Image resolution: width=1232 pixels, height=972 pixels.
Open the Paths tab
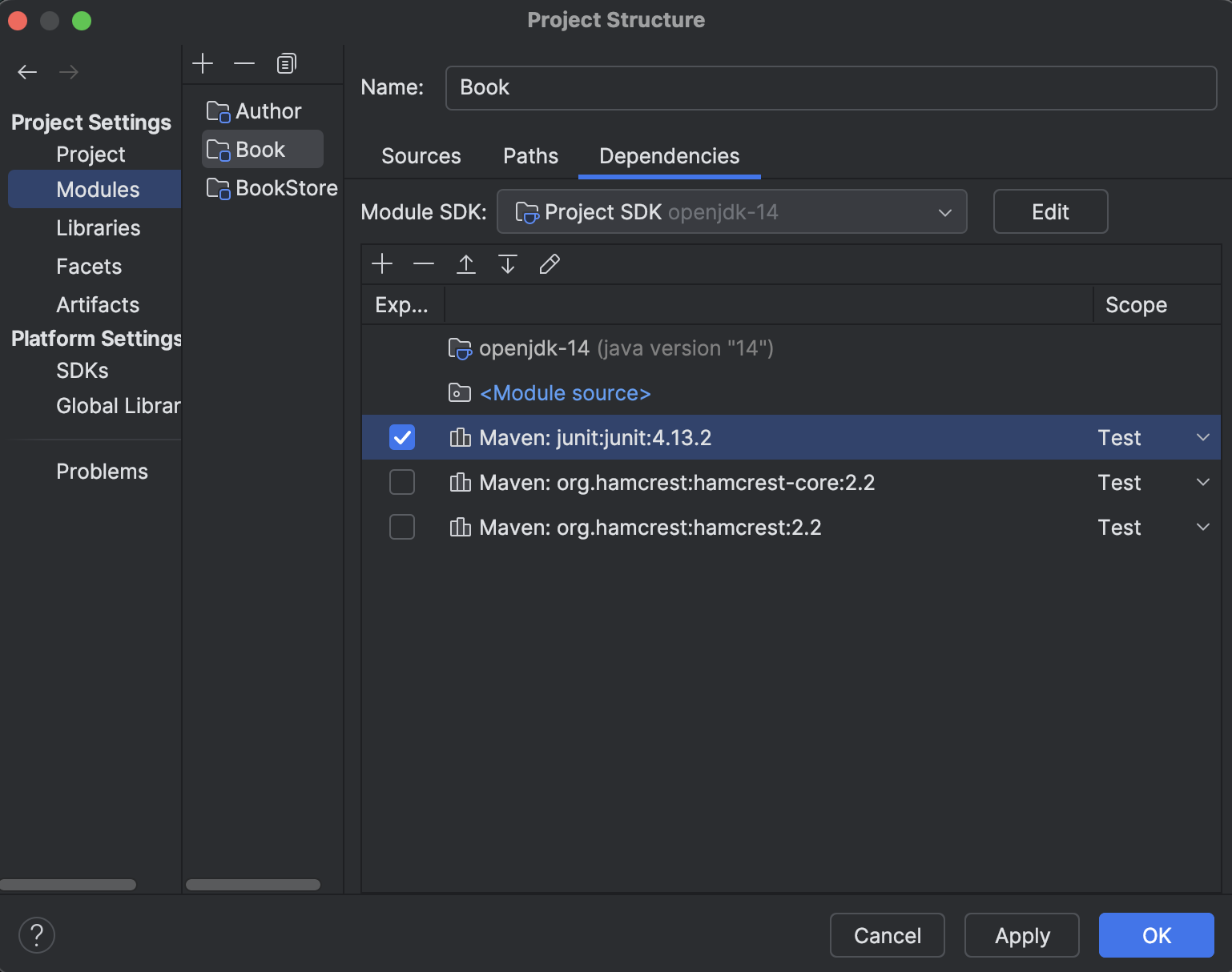(x=529, y=156)
